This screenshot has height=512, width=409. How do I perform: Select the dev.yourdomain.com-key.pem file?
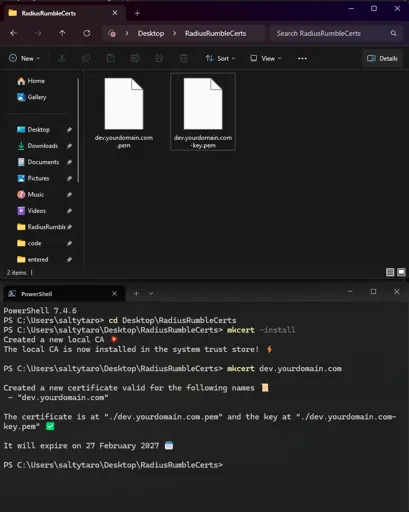coord(203,112)
